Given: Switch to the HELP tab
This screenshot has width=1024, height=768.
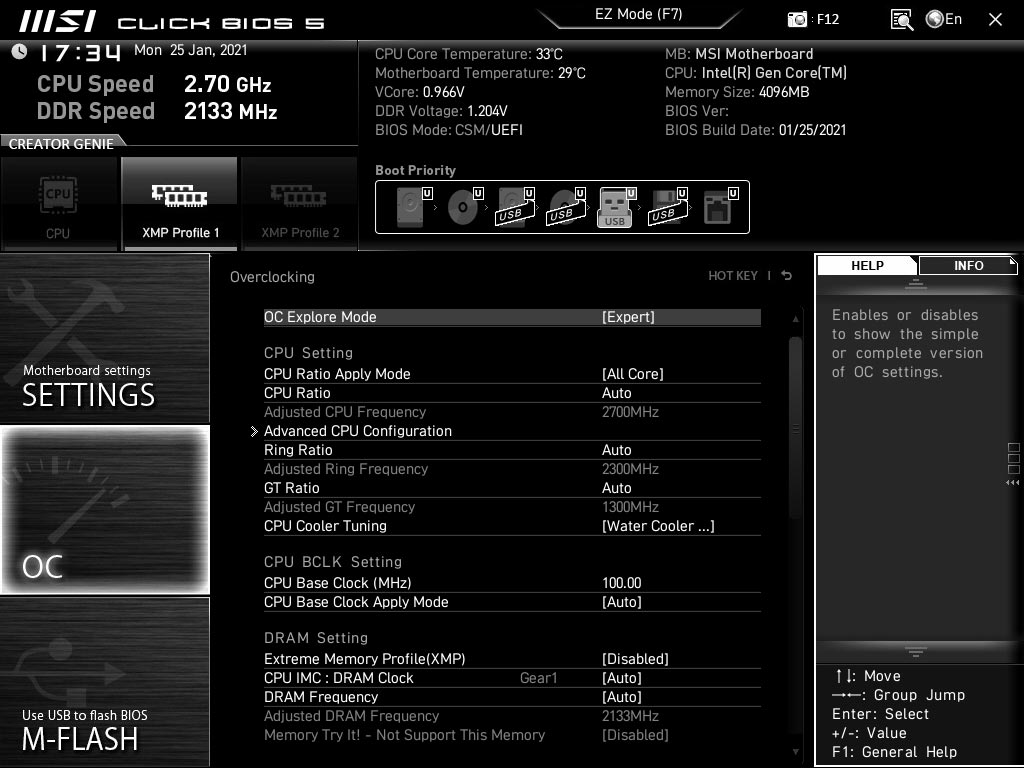Looking at the screenshot, I should click(867, 266).
